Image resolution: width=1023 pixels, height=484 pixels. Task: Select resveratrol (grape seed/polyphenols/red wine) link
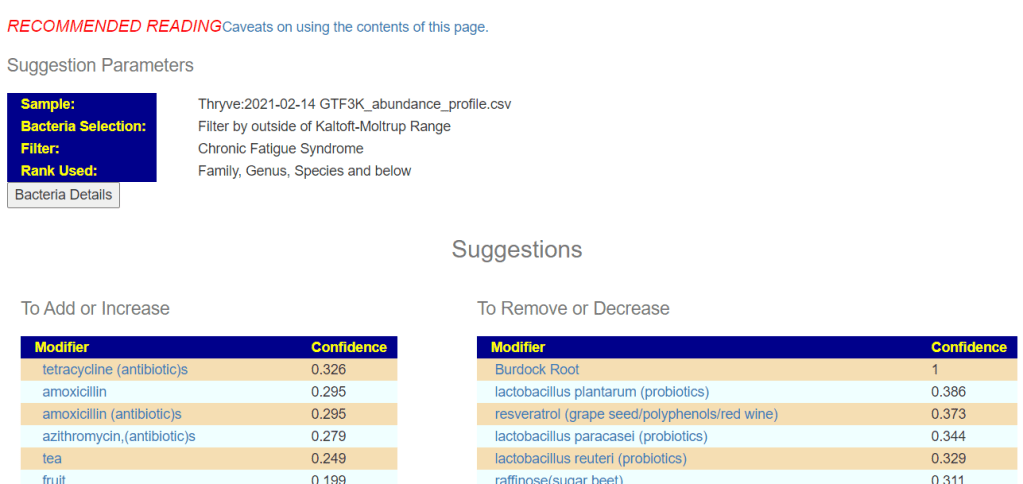636,414
